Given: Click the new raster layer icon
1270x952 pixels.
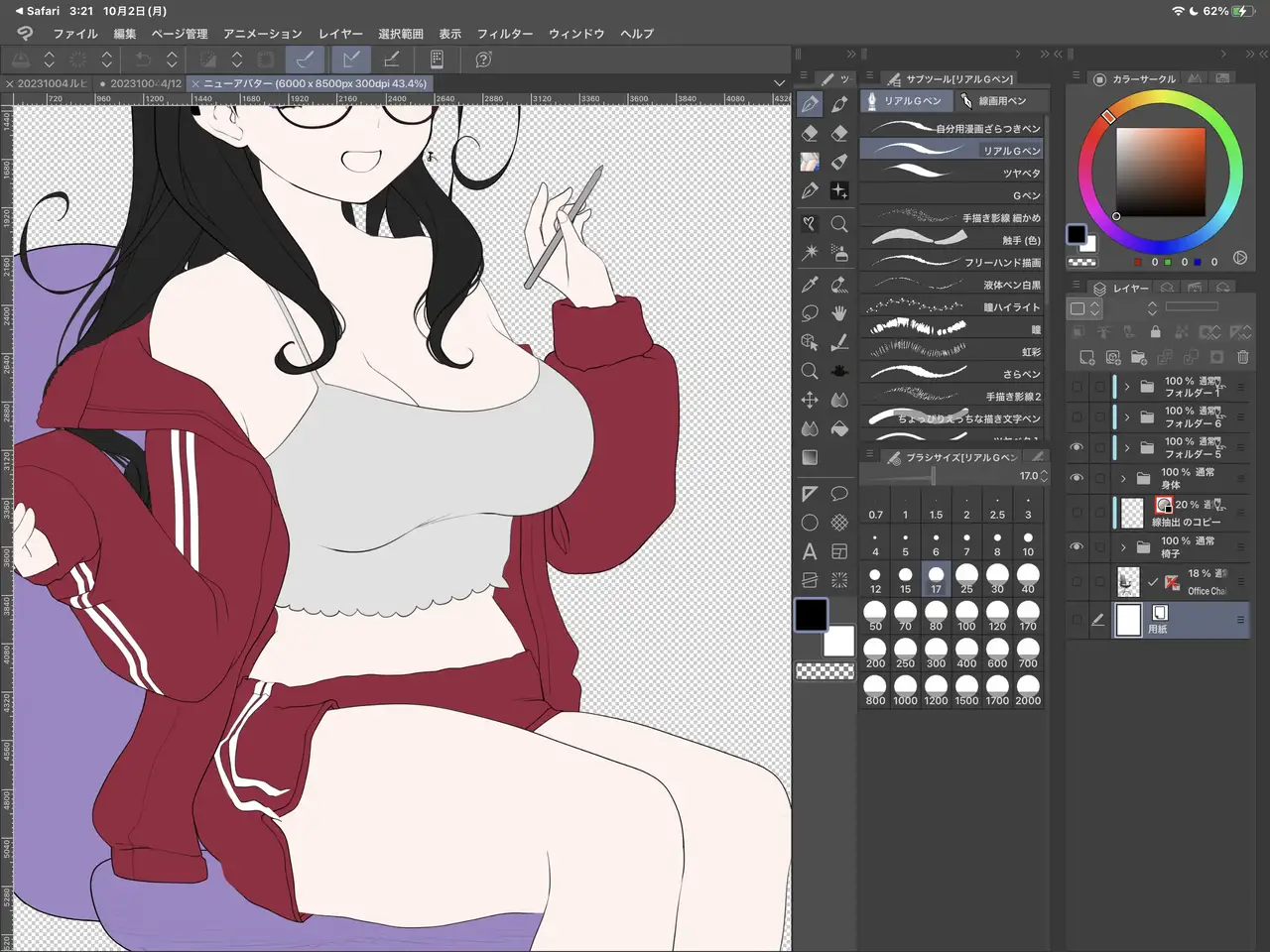Looking at the screenshot, I should point(1087,357).
